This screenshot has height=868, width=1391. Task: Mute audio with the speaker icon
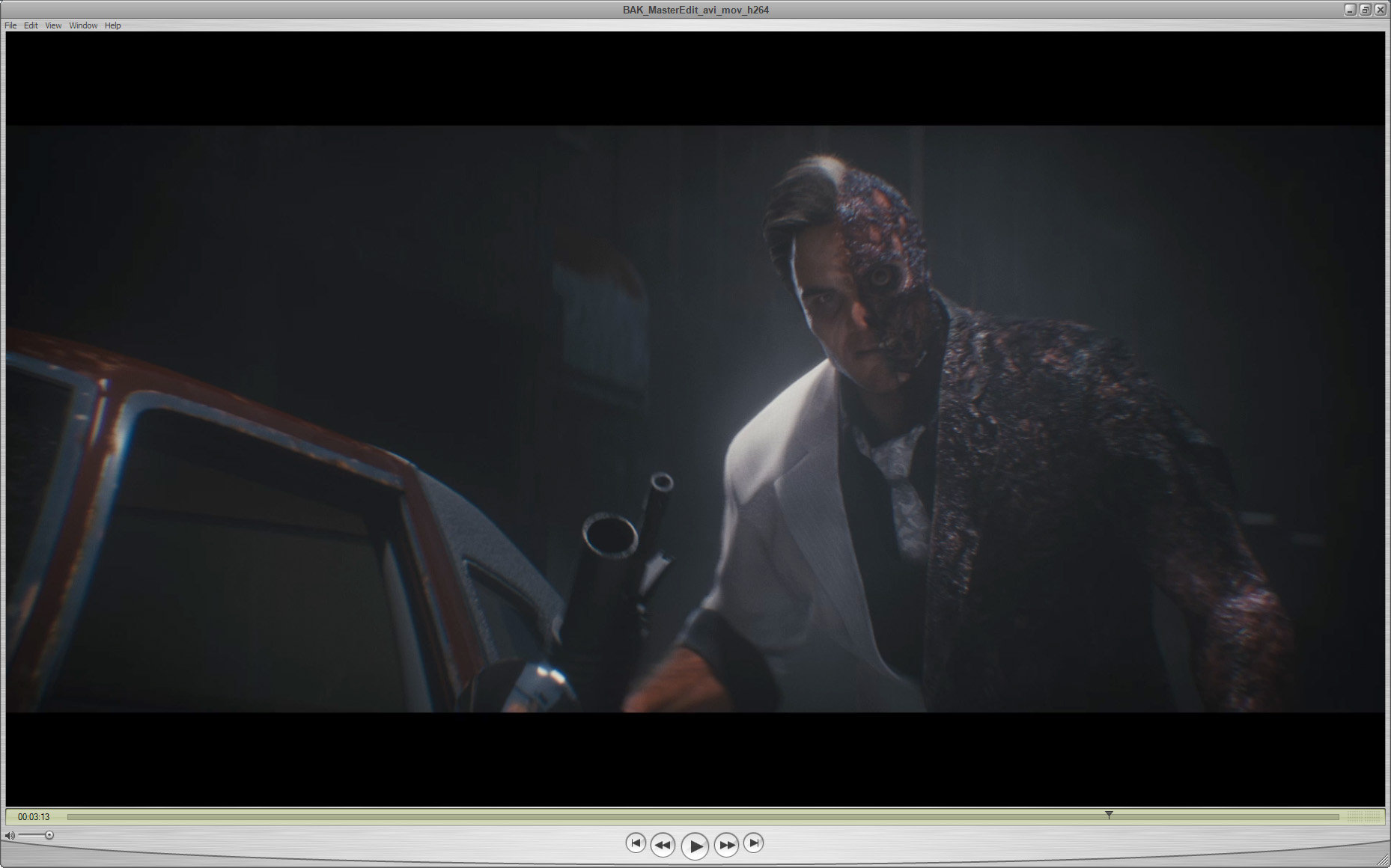click(x=10, y=835)
